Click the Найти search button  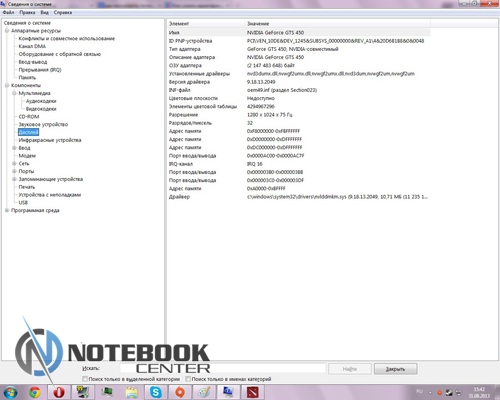(x=350, y=369)
